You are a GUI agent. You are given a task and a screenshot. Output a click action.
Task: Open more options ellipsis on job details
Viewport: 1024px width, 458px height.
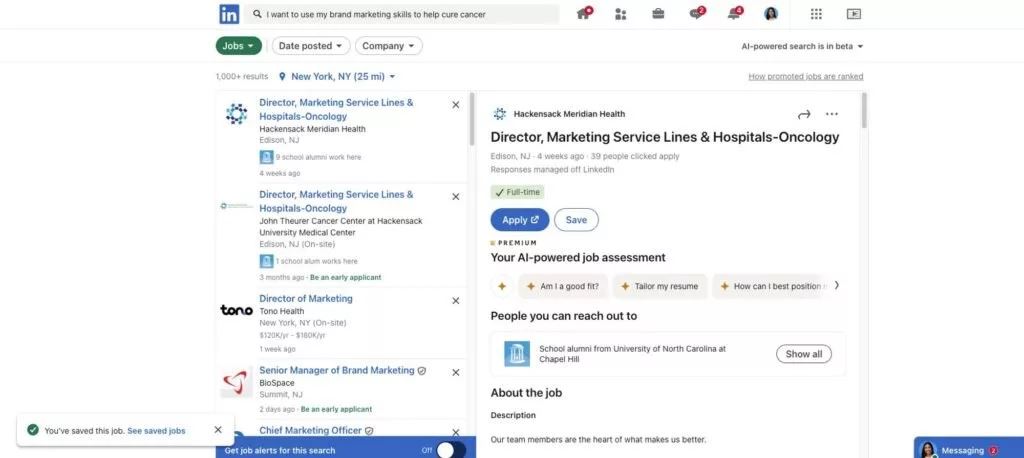pos(831,114)
